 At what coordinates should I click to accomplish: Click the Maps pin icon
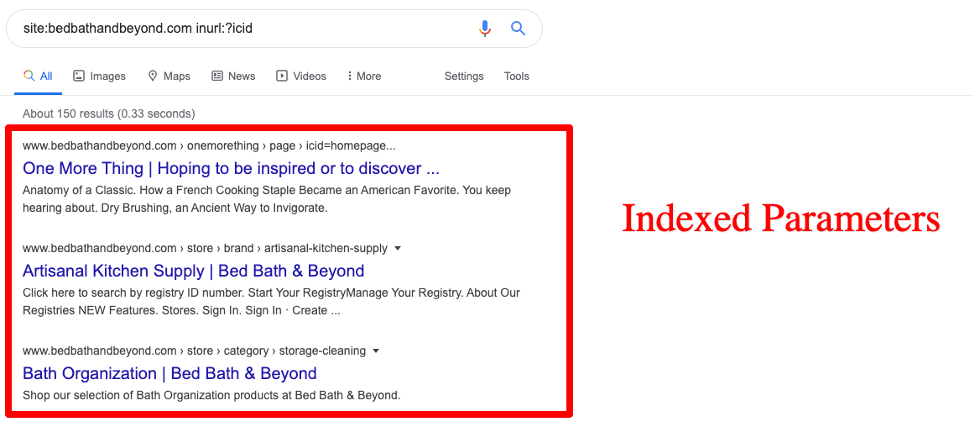click(152, 76)
